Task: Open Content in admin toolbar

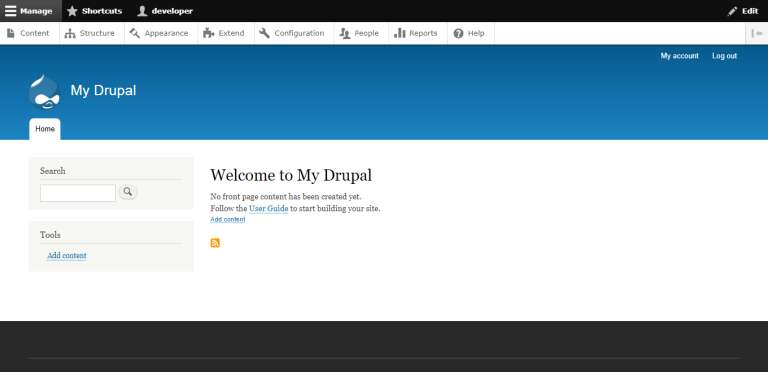Action: pos(28,33)
